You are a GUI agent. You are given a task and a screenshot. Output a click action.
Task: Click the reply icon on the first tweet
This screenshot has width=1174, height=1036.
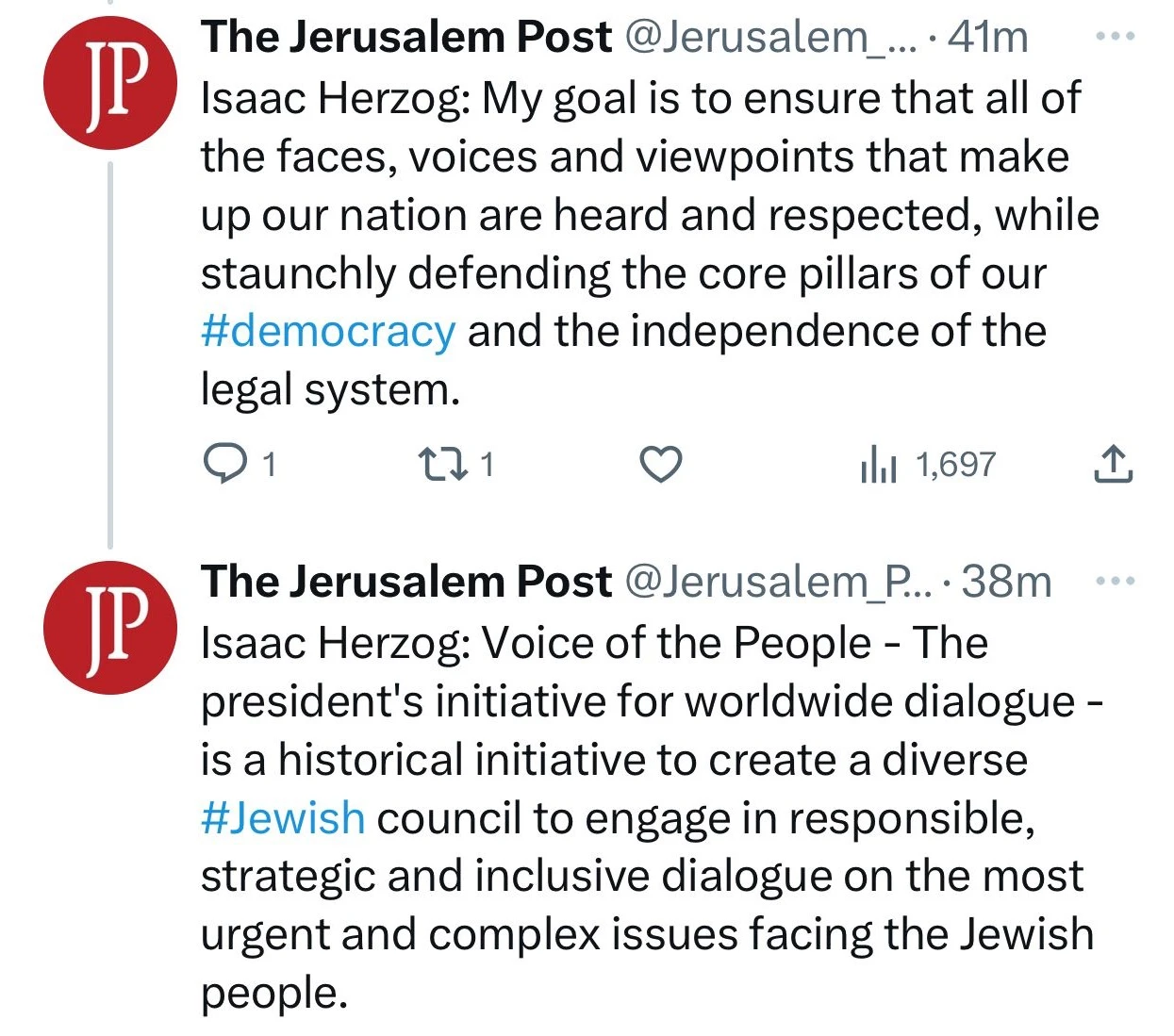click(223, 464)
